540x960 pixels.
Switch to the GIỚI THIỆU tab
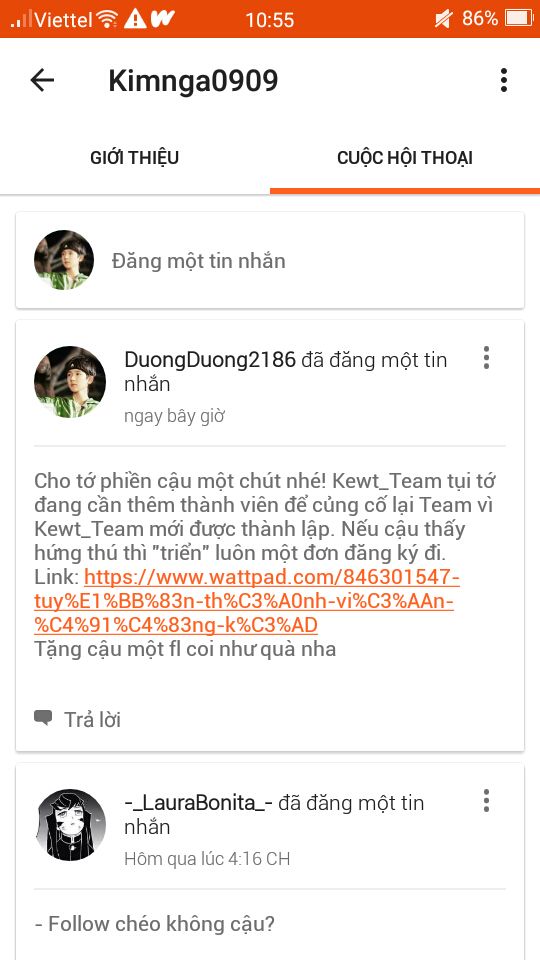click(x=135, y=158)
